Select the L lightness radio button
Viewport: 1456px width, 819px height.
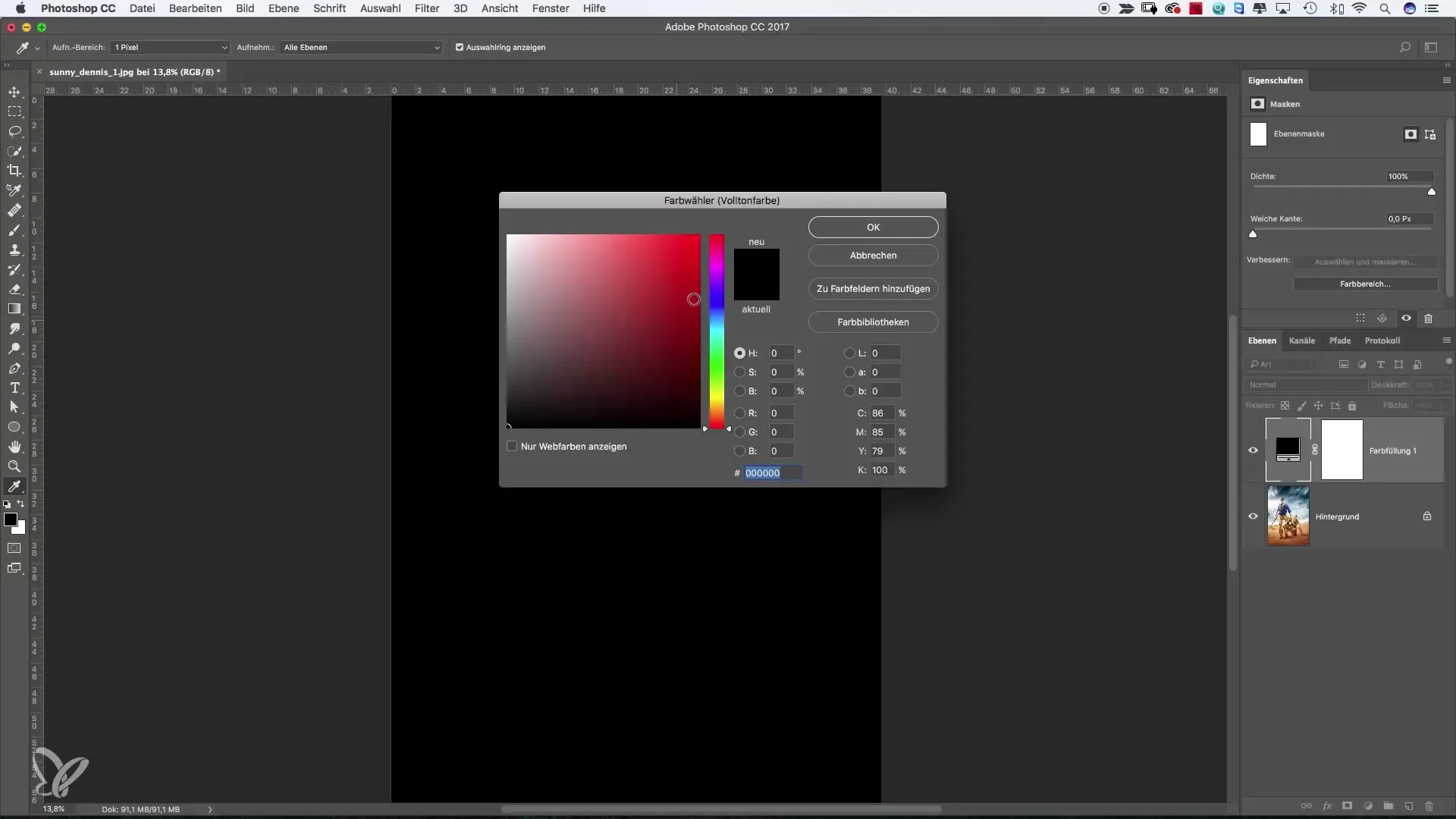(x=849, y=353)
